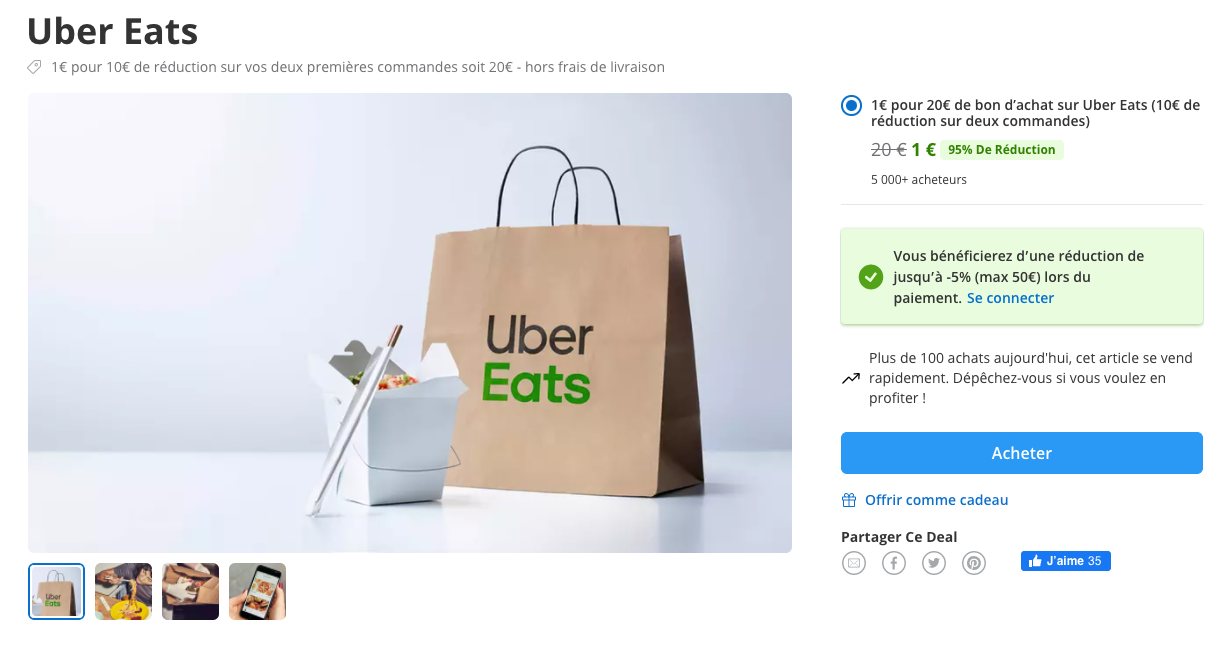1218x660 pixels.
Task: Select the 1€ pour 20€ option radio button
Action: click(x=851, y=106)
